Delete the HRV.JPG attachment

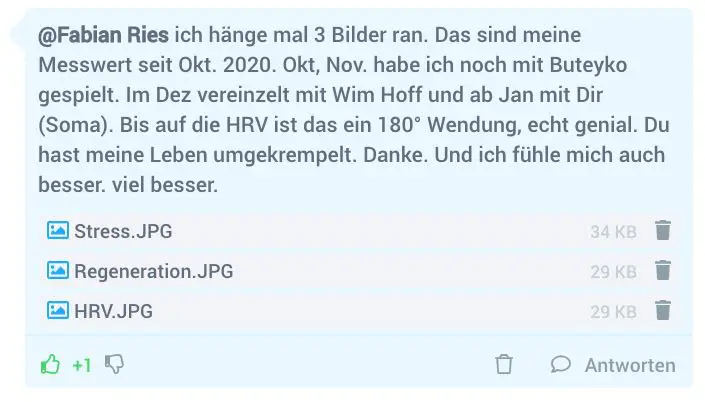(x=663, y=310)
